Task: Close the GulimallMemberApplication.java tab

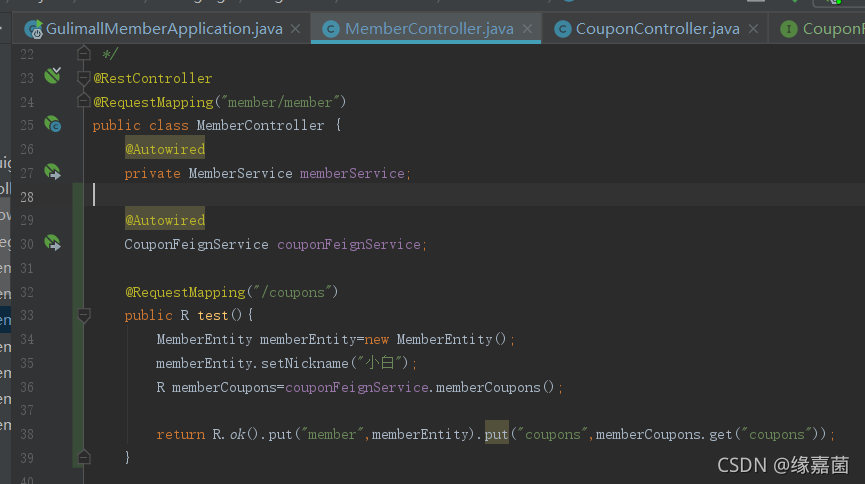Action: (x=296, y=29)
